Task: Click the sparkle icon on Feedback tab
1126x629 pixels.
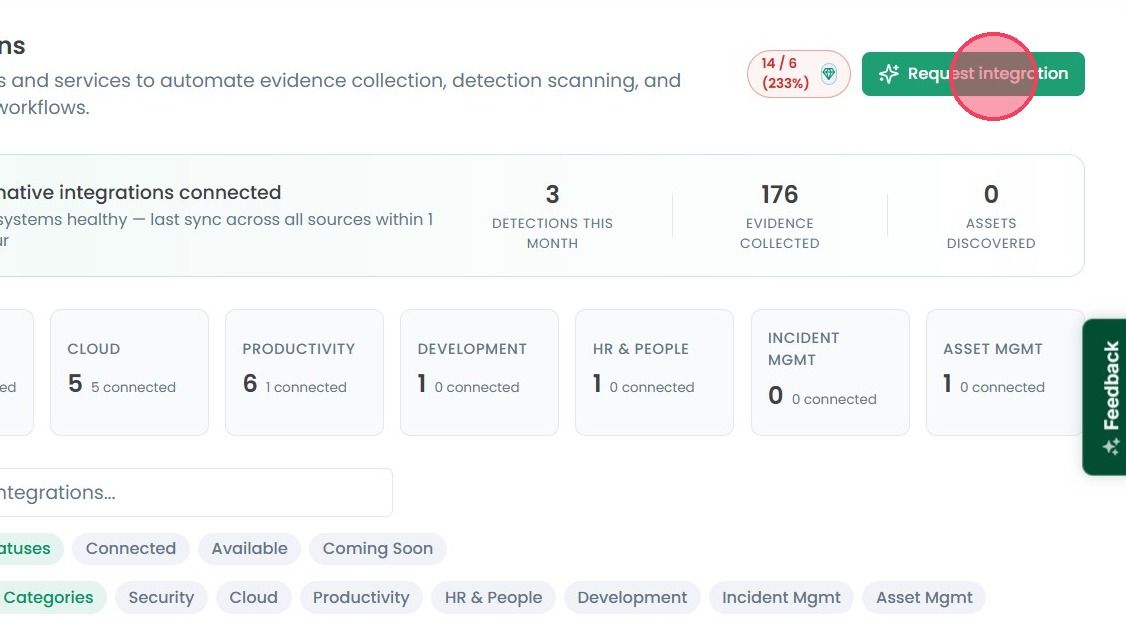Action: click(x=1111, y=447)
